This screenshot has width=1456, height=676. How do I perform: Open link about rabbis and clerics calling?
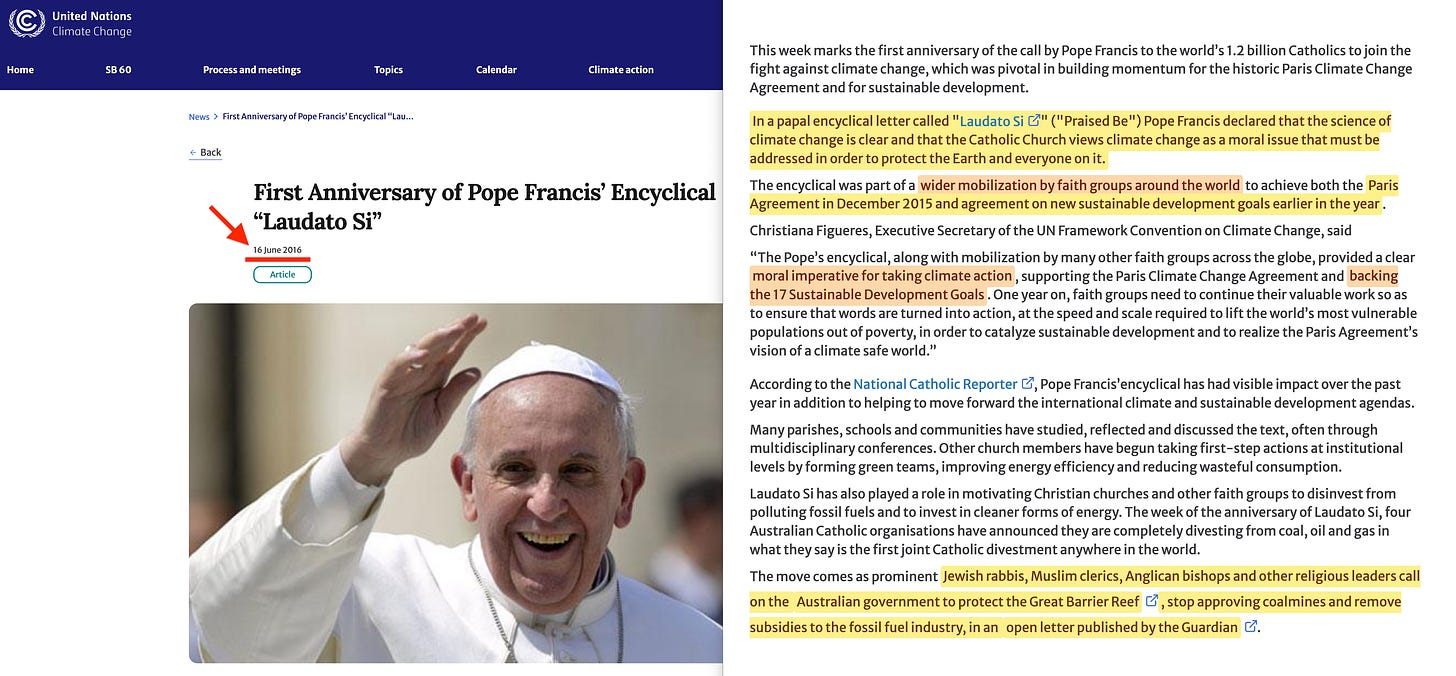click(1085, 589)
